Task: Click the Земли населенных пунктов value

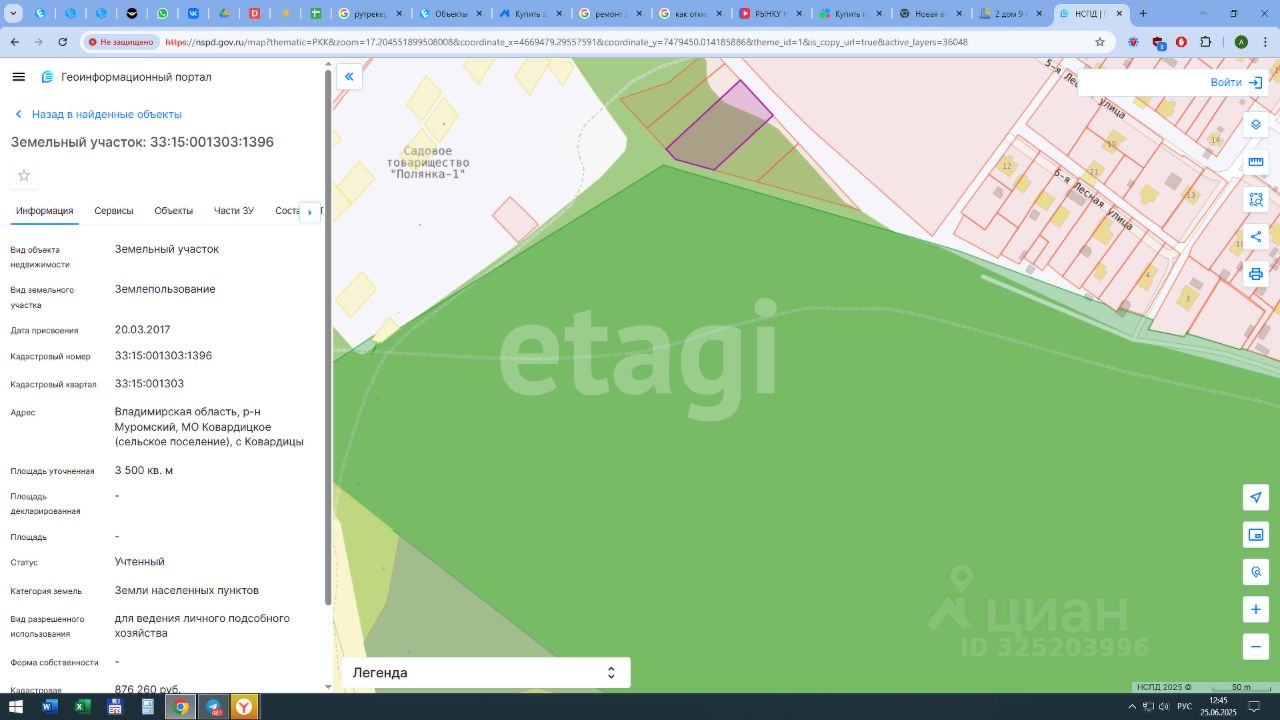Action: coord(187,590)
